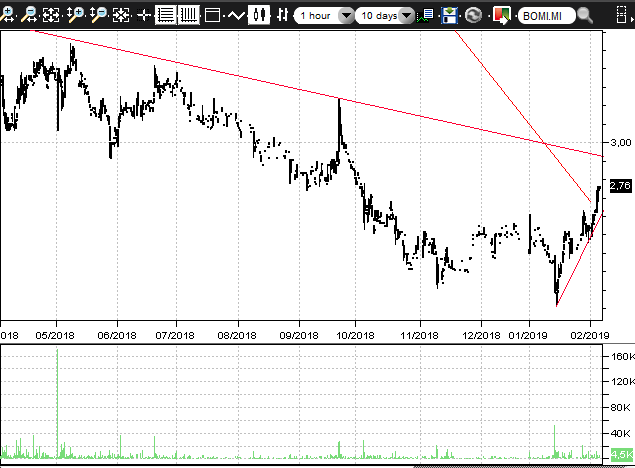This screenshot has width=635, height=468.
Task: Click the 80K volume axis label
Action: click(x=620, y=407)
